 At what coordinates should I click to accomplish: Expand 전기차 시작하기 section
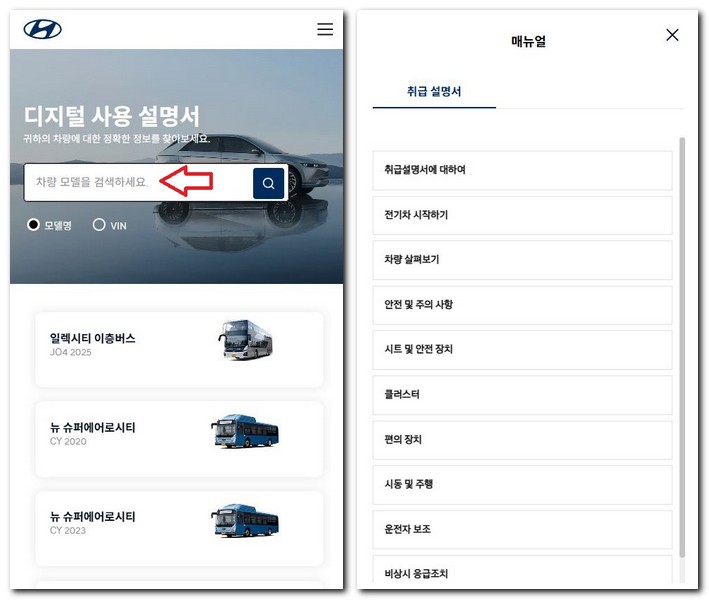[522, 215]
